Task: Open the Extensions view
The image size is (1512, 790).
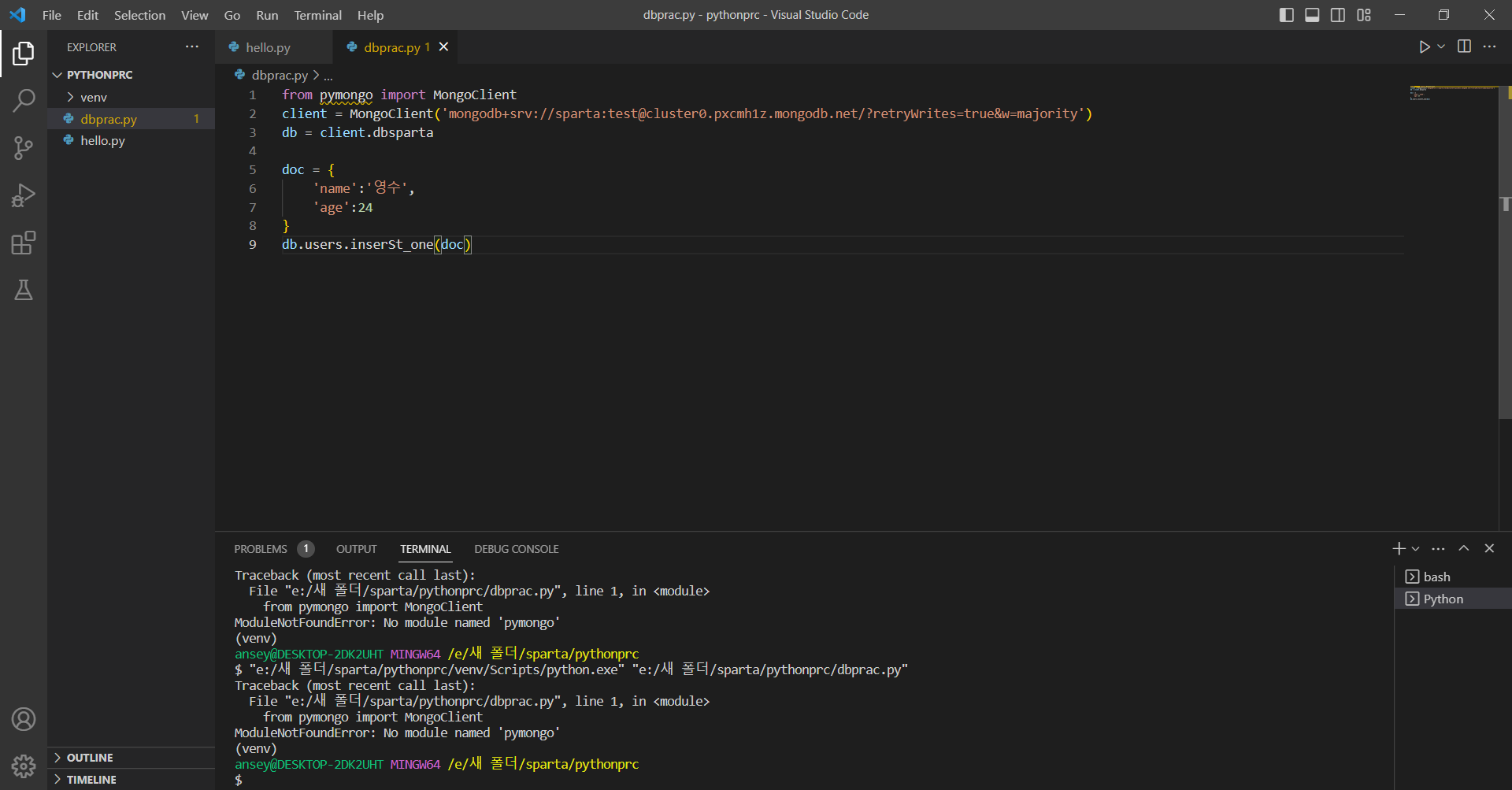Action: point(24,243)
